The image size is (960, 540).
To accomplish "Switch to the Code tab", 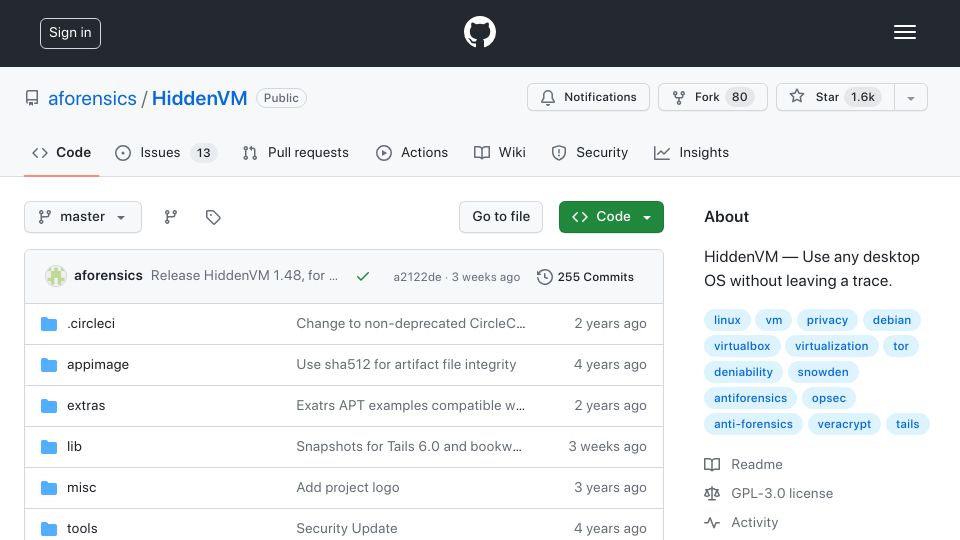I will click(x=62, y=152).
